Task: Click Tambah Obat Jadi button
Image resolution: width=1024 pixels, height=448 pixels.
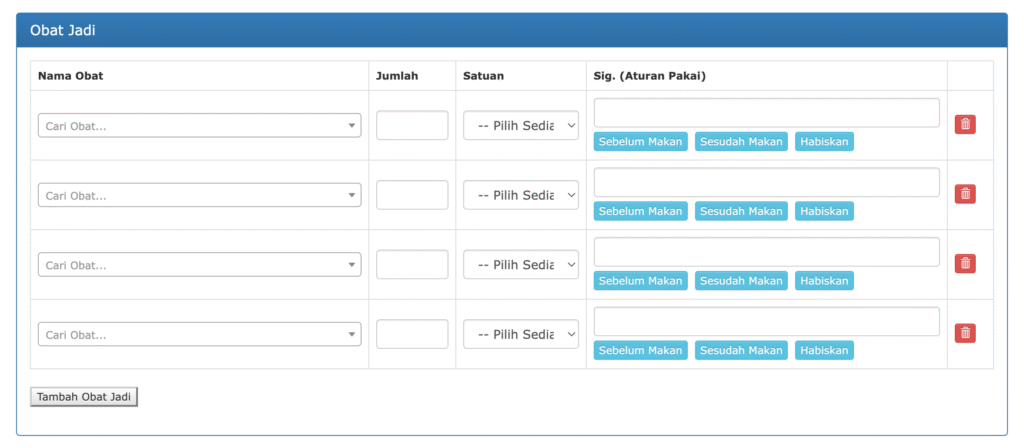Action: click(x=84, y=397)
